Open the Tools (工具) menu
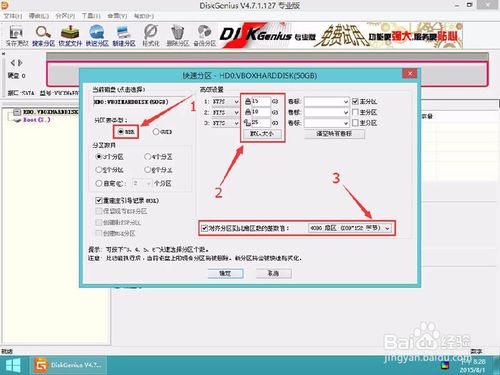Image resolution: width=500 pixels, height=375 pixels. pyautogui.click(x=91, y=16)
